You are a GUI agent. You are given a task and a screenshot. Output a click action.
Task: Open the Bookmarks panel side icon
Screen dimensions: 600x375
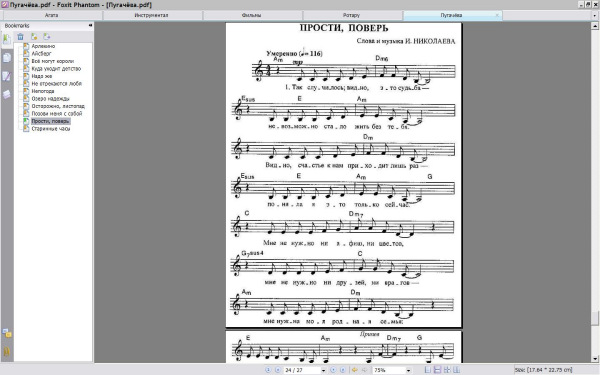point(7,39)
